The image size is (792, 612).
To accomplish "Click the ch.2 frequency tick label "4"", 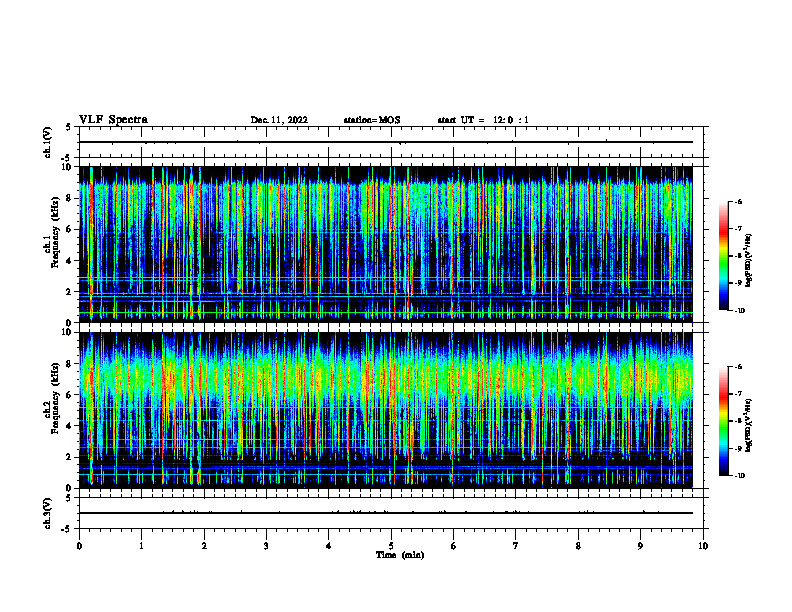I will click(x=70, y=426).
